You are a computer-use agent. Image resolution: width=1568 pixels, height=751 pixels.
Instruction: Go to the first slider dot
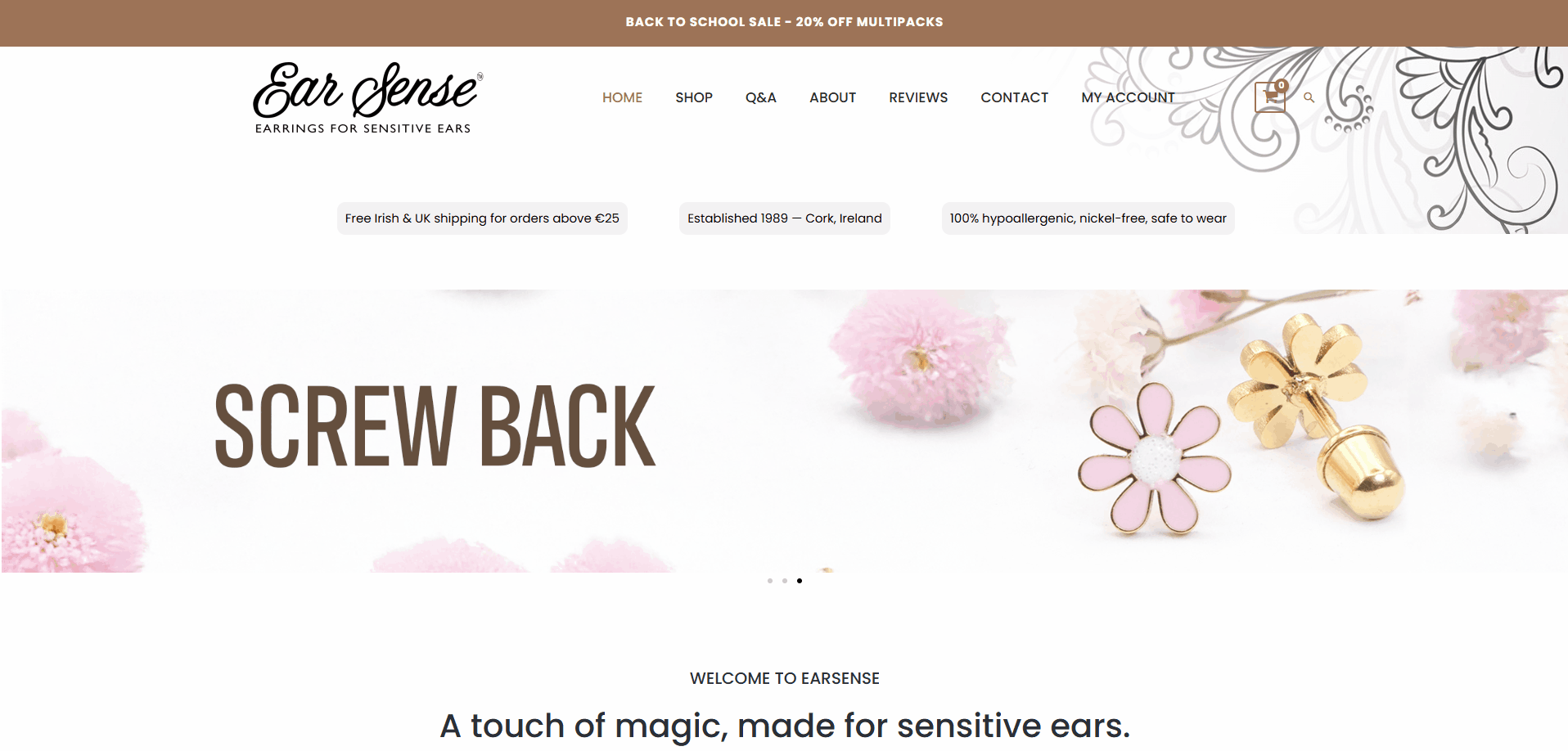[x=770, y=581]
